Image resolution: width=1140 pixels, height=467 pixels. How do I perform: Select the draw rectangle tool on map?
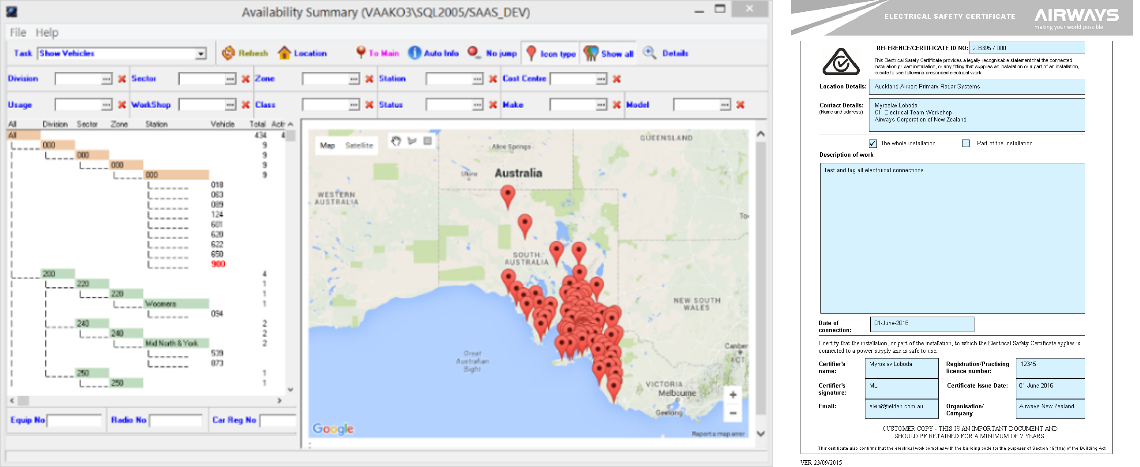pyautogui.click(x=427, y=140)
